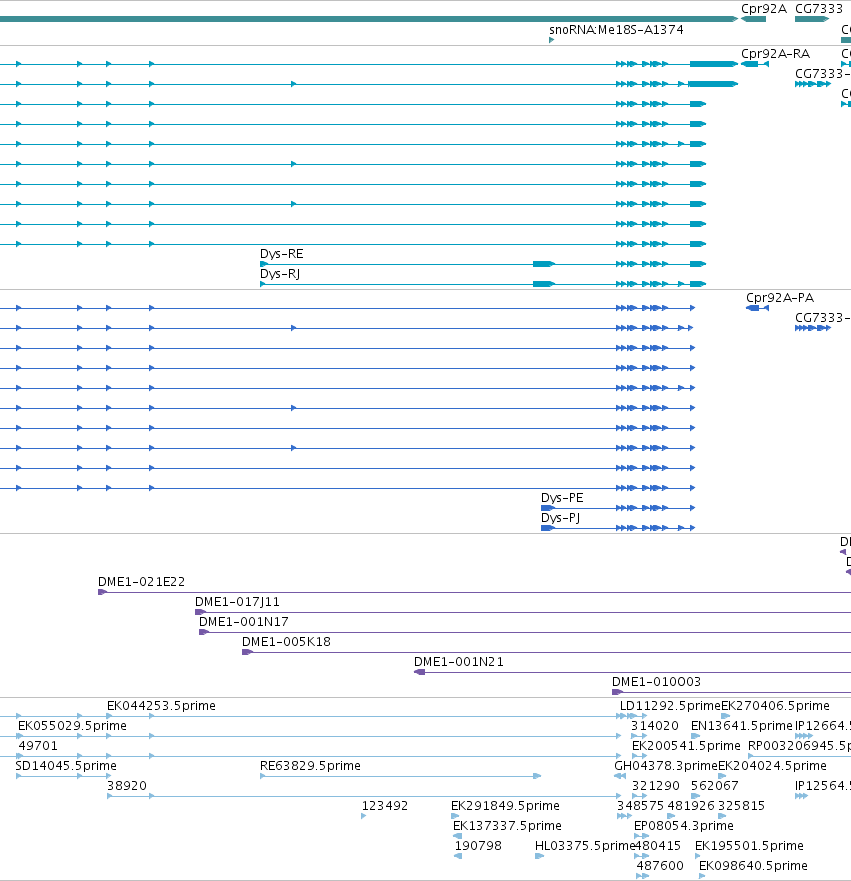Viewport: 851px width, 881px height.
Task: Click the 190798 feature label
Action: pos(478,846)
